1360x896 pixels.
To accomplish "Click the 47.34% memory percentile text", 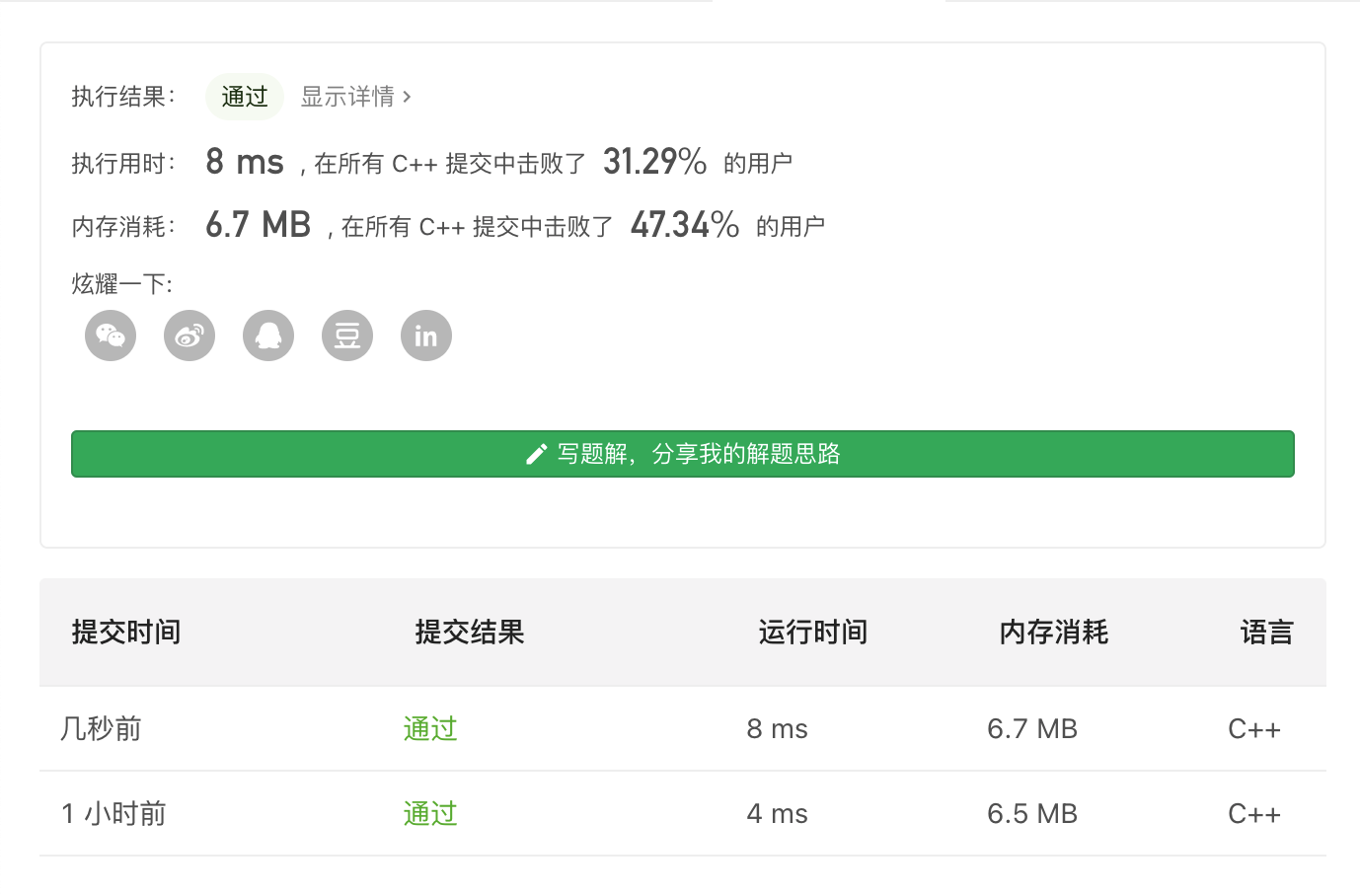I will [685, 225].
